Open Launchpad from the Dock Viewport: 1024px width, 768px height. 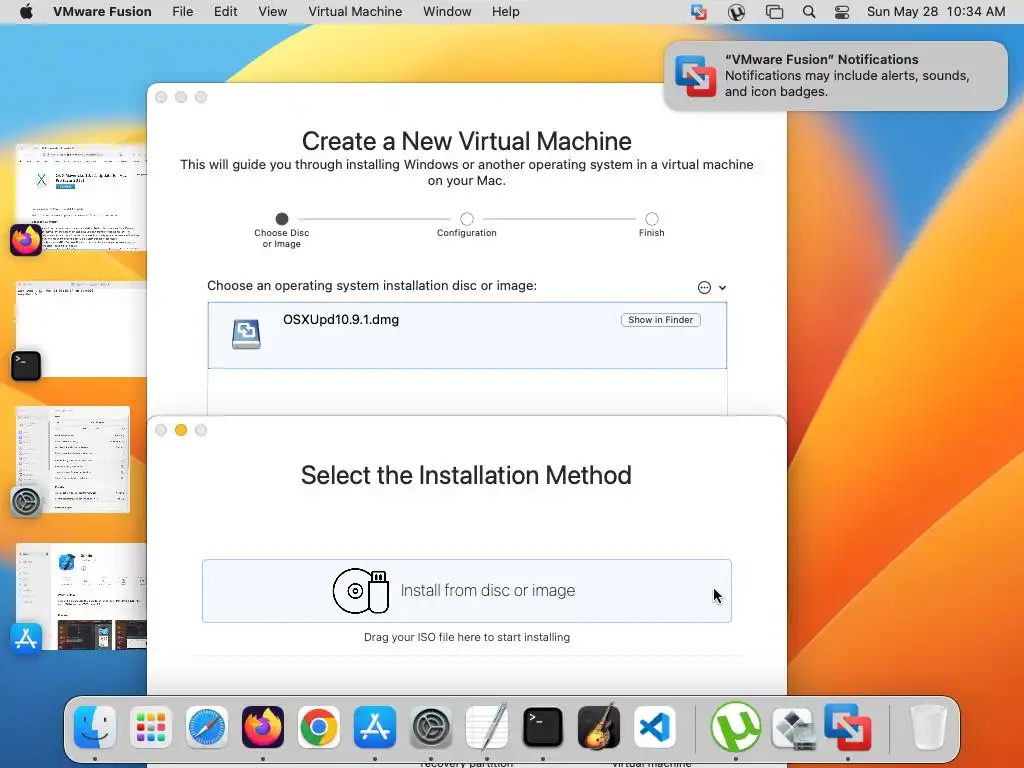[x=151, y=727]
